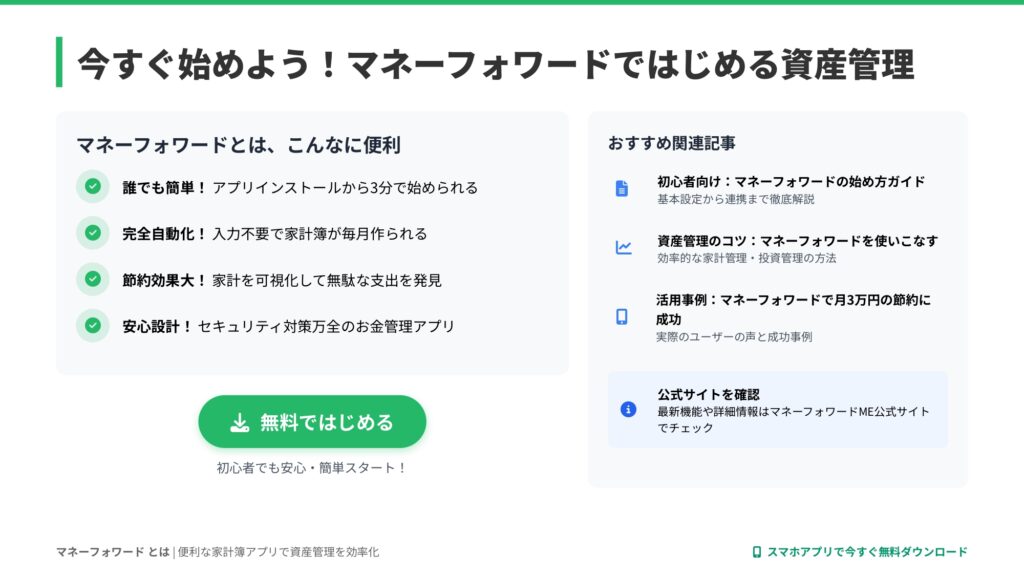The width and height of the screenshot is (1024, 576).
Task: Click the smartphone icon in the footer
Action: [757, 552]
